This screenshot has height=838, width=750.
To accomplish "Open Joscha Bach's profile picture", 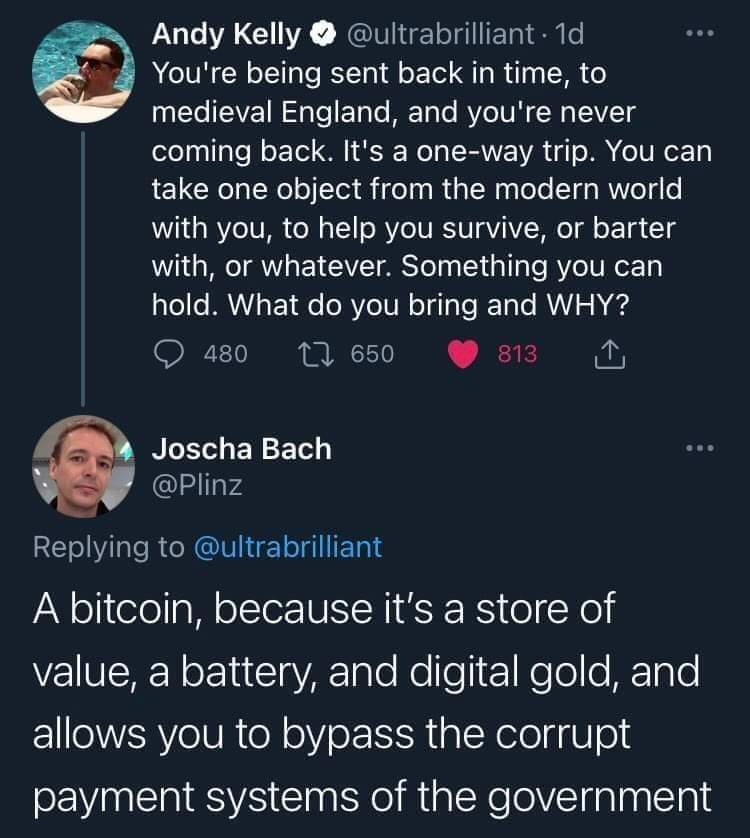I will click(83, 466).
